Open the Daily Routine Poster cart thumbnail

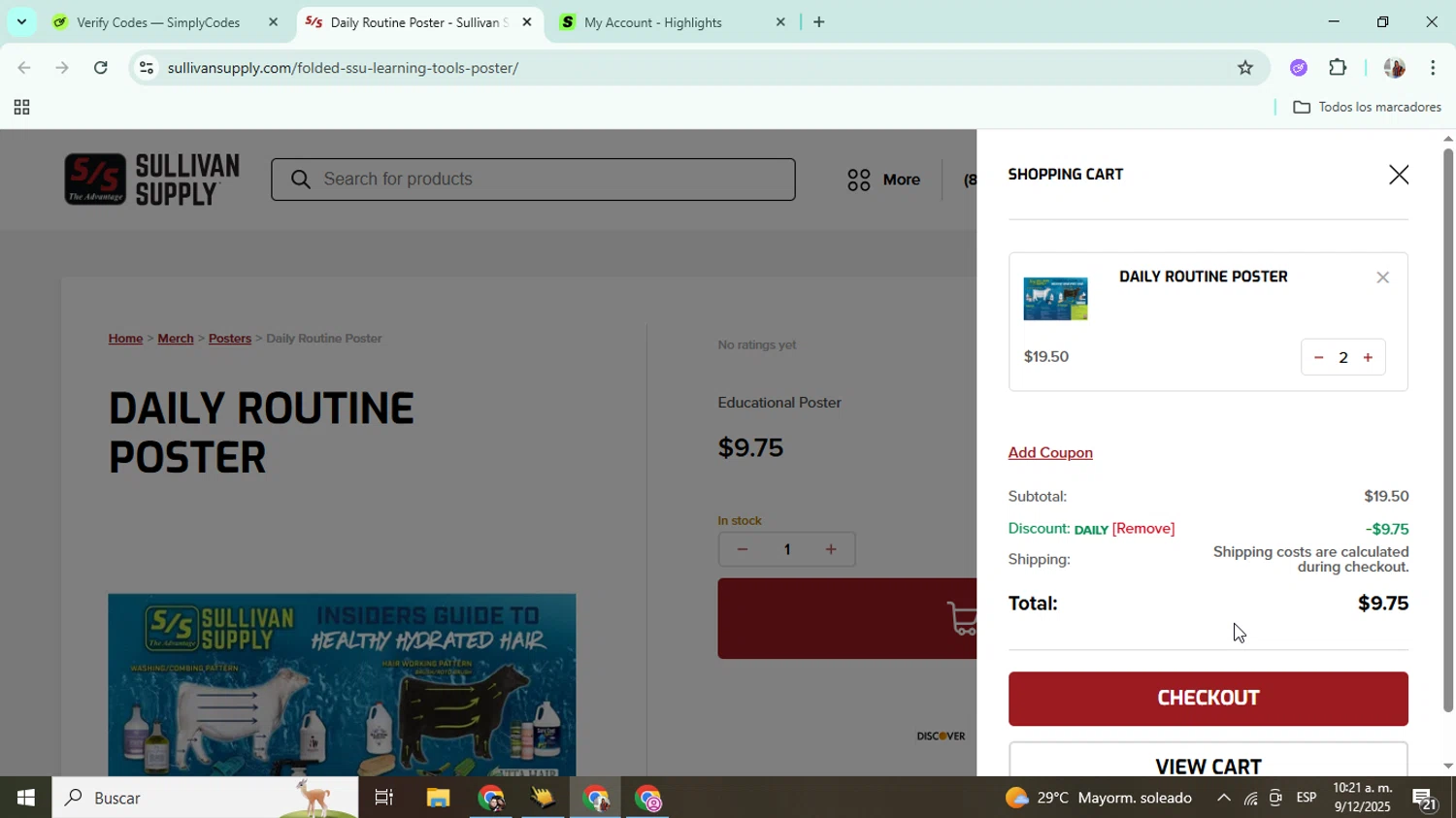[x=1055, y=298]
